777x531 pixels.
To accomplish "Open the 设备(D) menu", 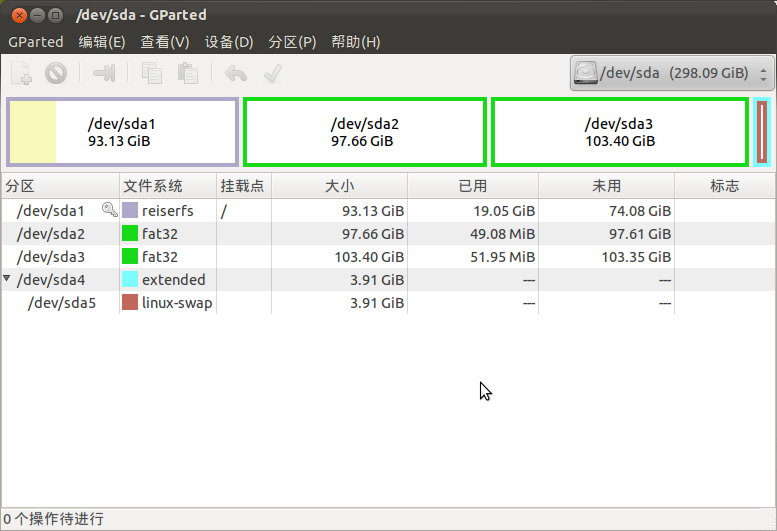I will 229,42.
